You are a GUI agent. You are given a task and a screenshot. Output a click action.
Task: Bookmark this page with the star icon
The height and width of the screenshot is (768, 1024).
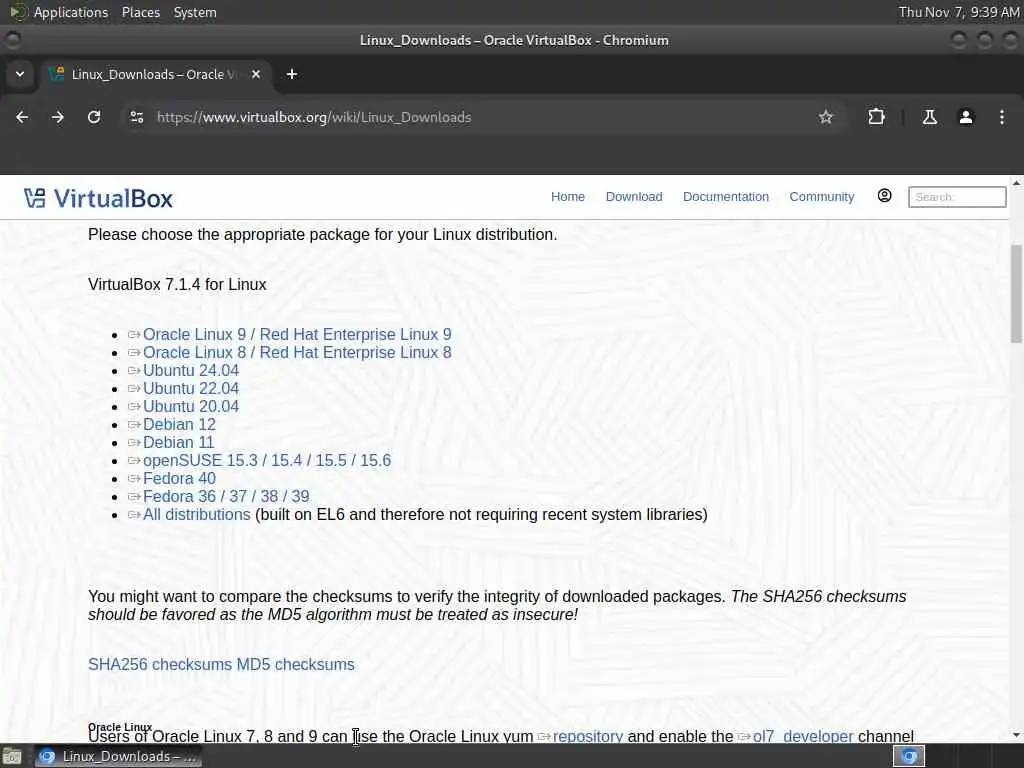[825, 117]
